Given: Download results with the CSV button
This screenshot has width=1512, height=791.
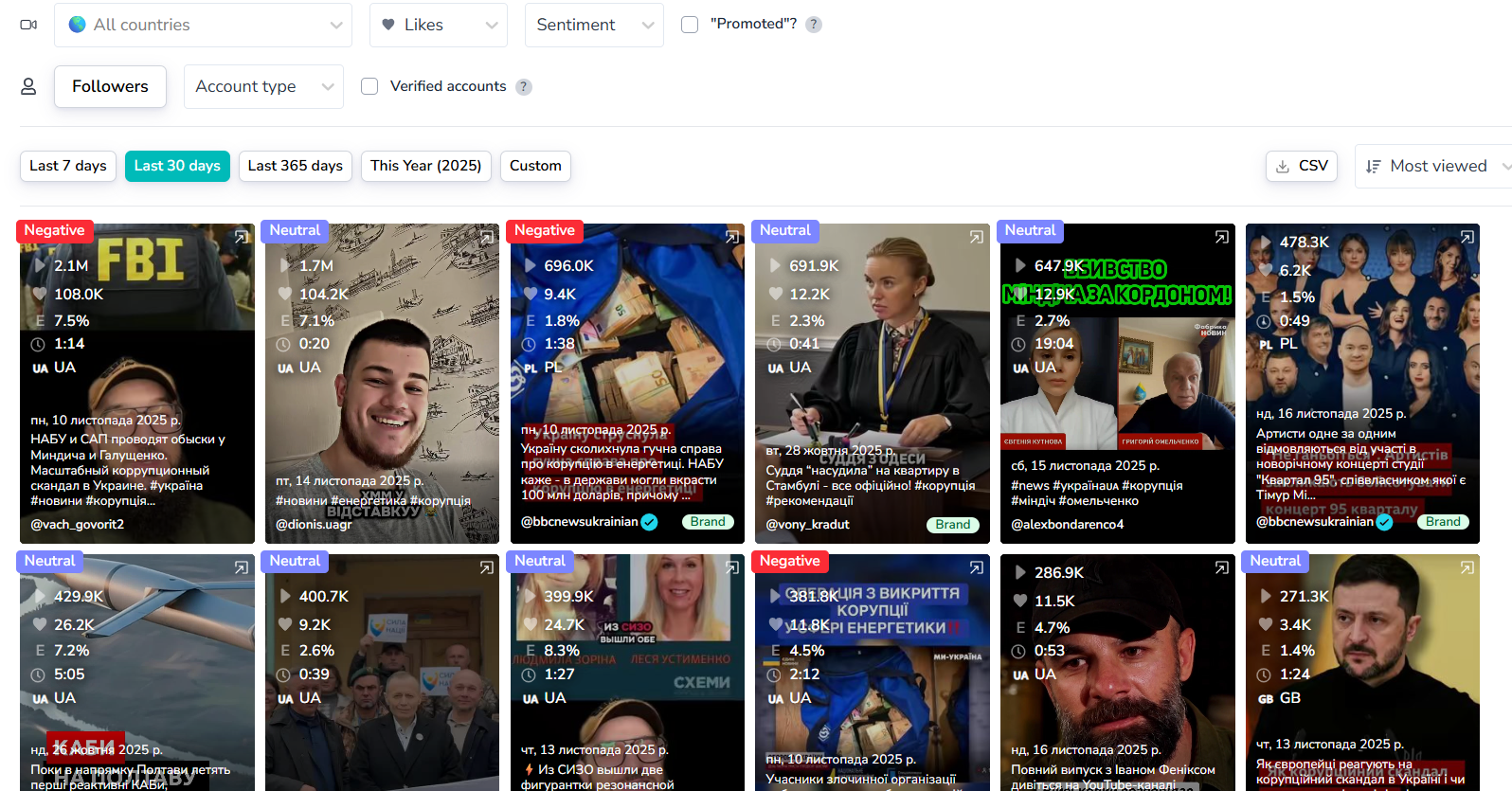Looking at the screenshot, I should point(1302,166).
